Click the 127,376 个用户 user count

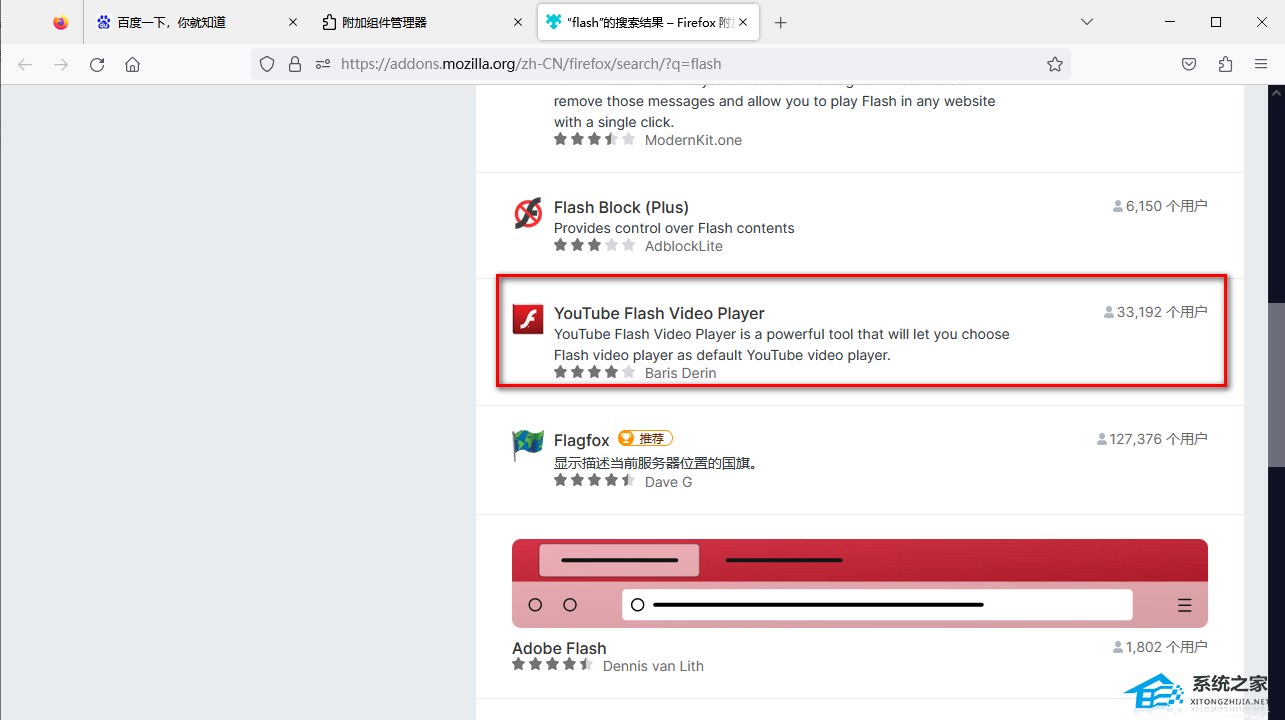1152,439
